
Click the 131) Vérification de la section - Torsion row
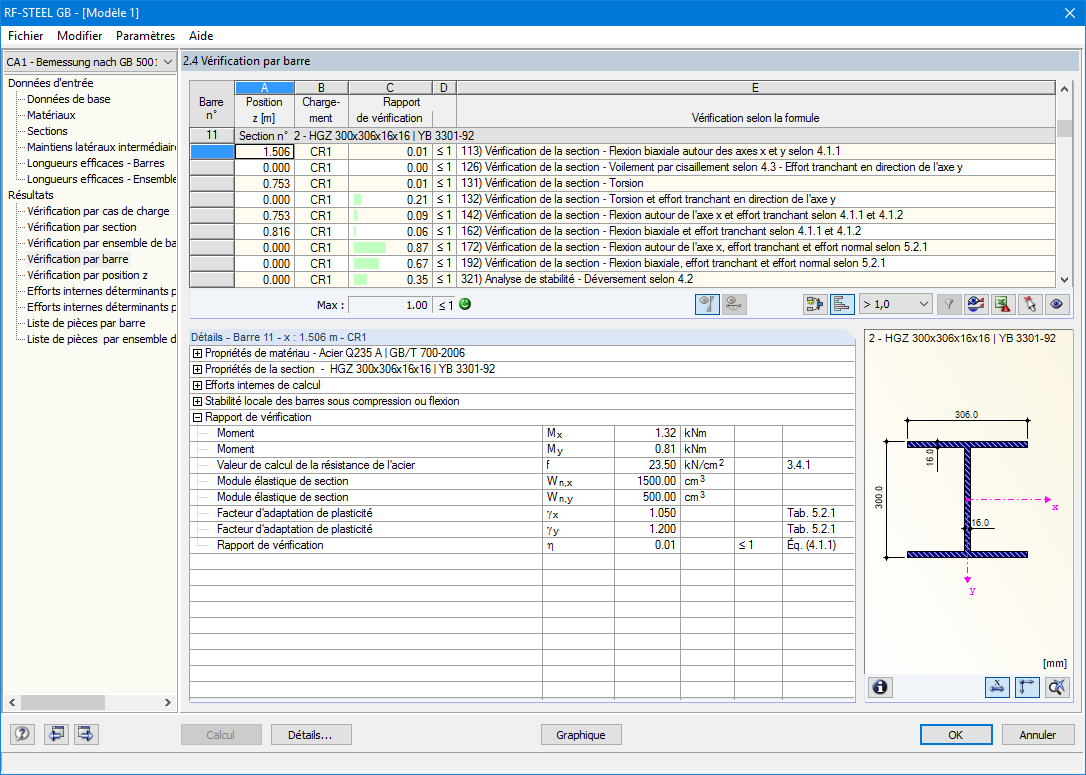coord(622,184)
